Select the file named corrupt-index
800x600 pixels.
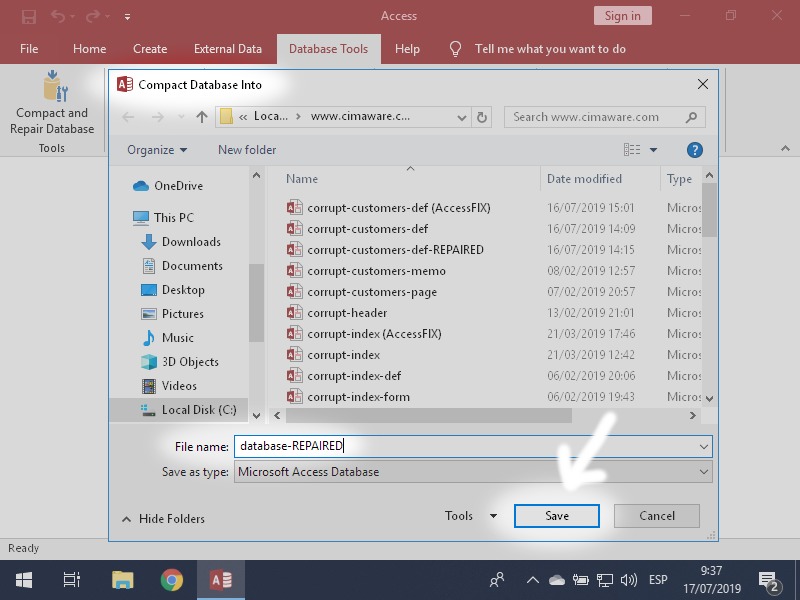333,355
